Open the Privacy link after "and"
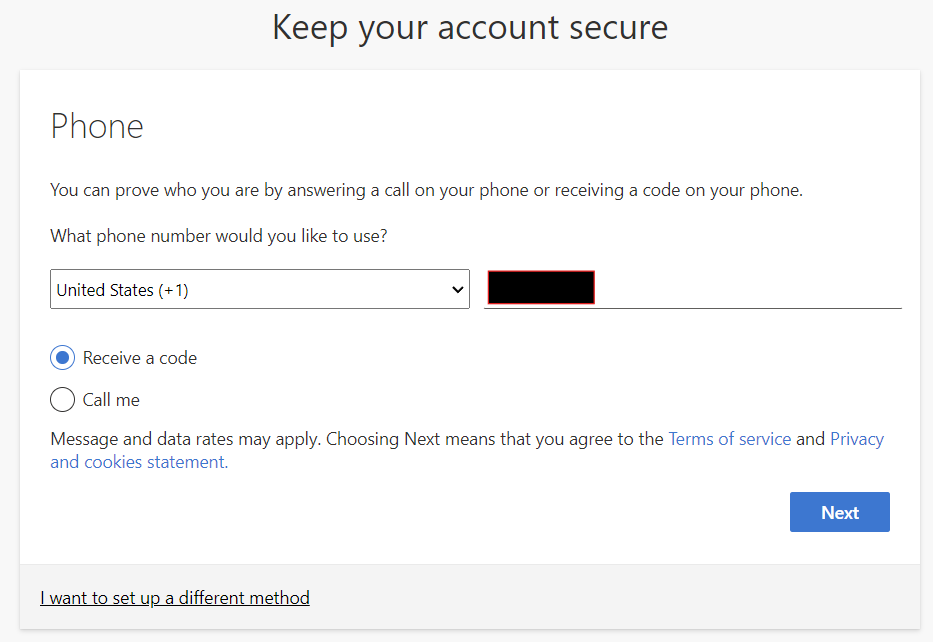The image size is (933, 642). tap(857, 439)
